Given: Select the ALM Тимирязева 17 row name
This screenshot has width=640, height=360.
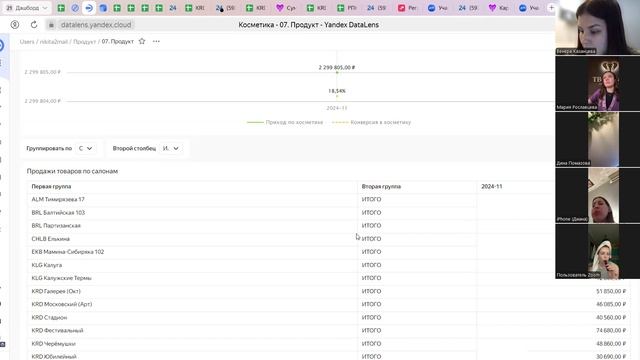Looking at the screenshot, I should point(58,200).
